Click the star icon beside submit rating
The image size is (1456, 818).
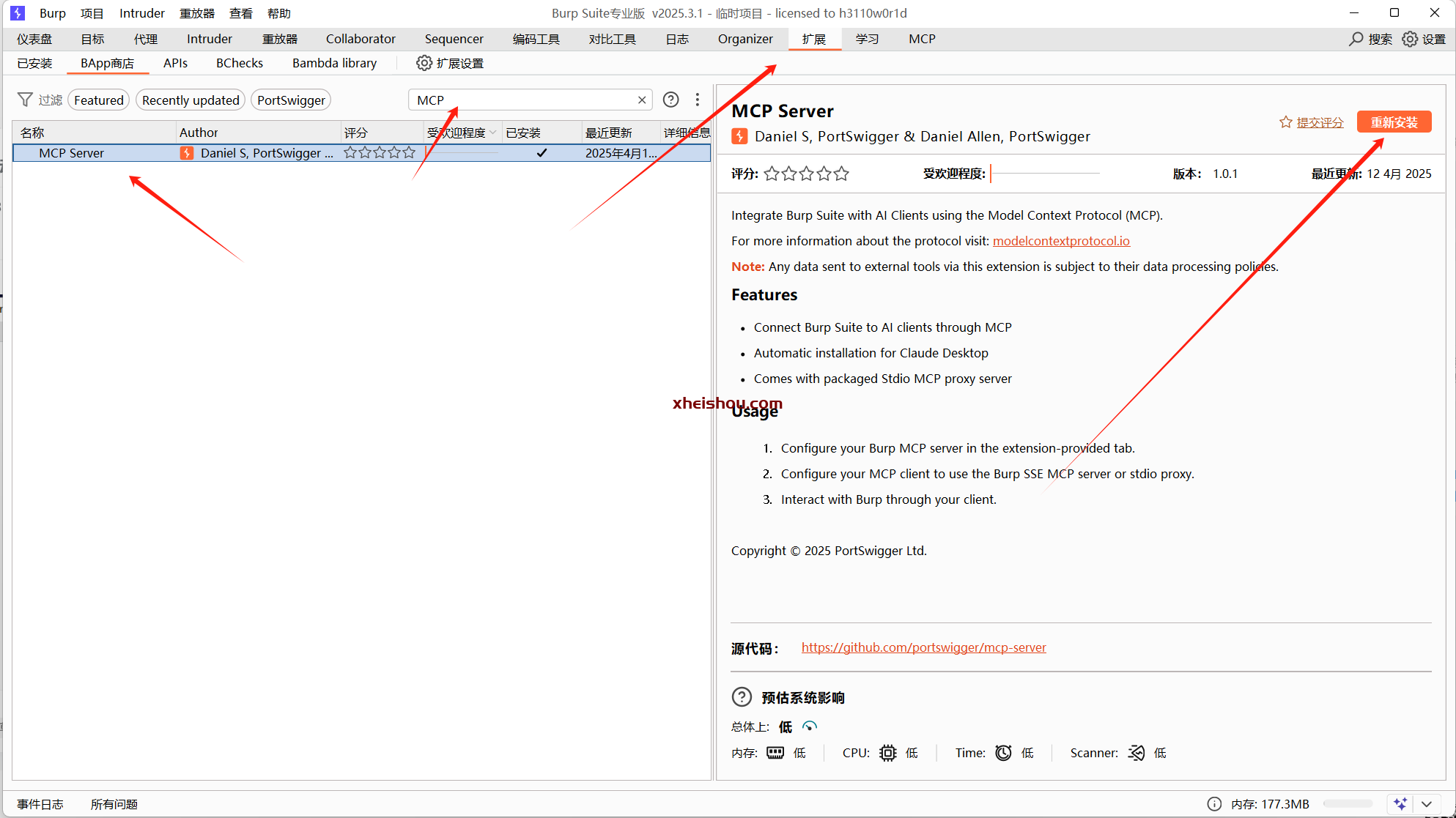pos(1285,122)
